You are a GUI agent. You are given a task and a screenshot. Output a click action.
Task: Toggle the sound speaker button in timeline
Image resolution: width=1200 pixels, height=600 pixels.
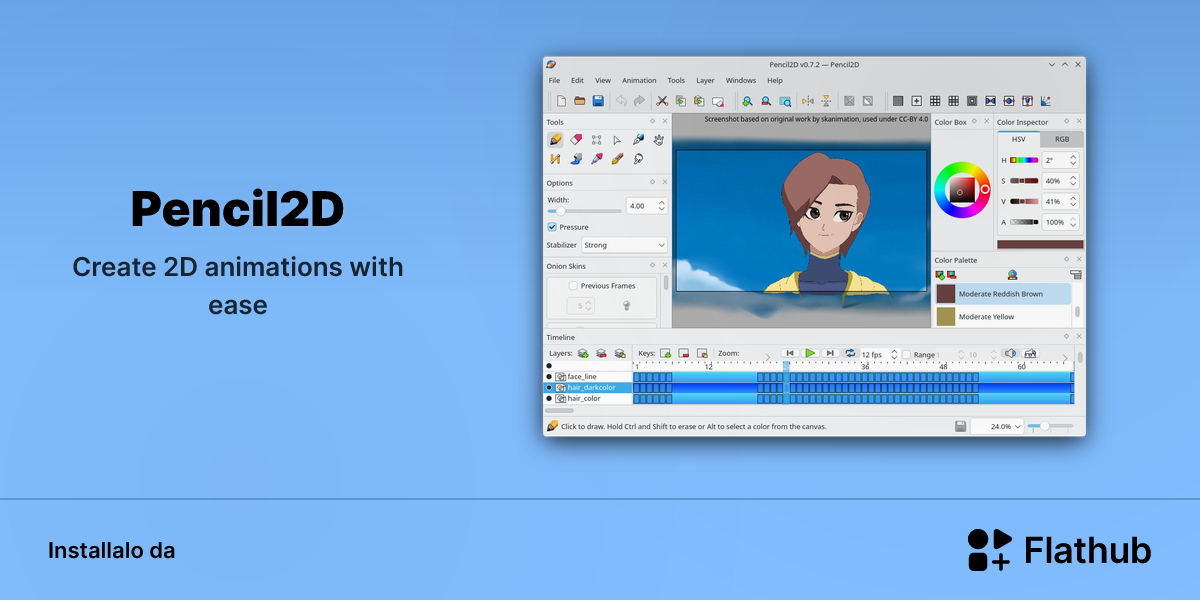[x=1010, y=354]
